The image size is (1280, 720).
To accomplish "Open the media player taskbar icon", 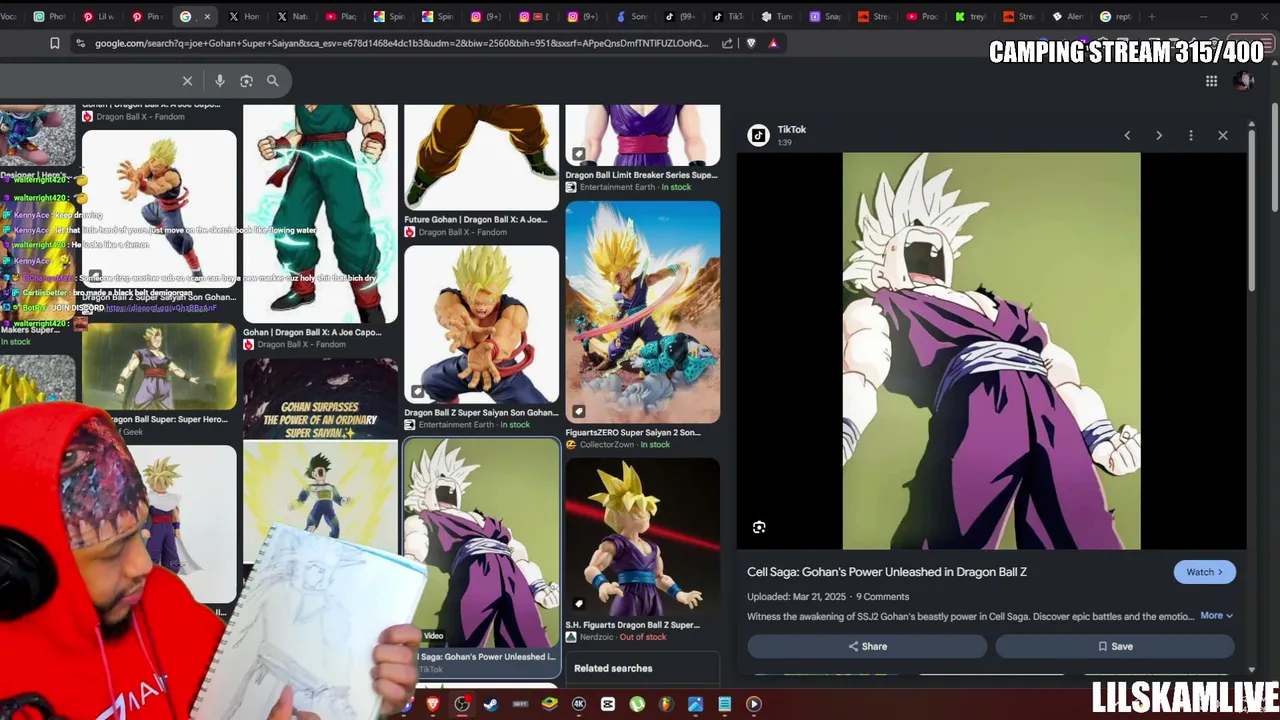I will [x=754, y=704].
